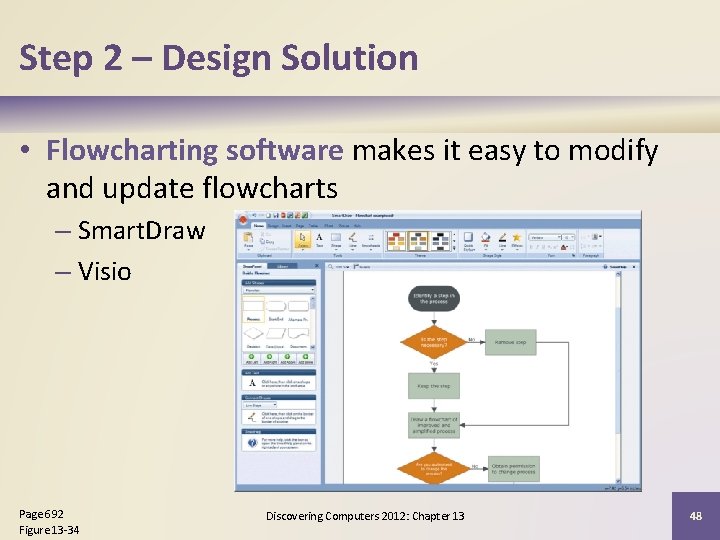The width and height of the screenshot is (720, 540).
Task: Select the Process shape in shape library
Action: click(253, 309)
